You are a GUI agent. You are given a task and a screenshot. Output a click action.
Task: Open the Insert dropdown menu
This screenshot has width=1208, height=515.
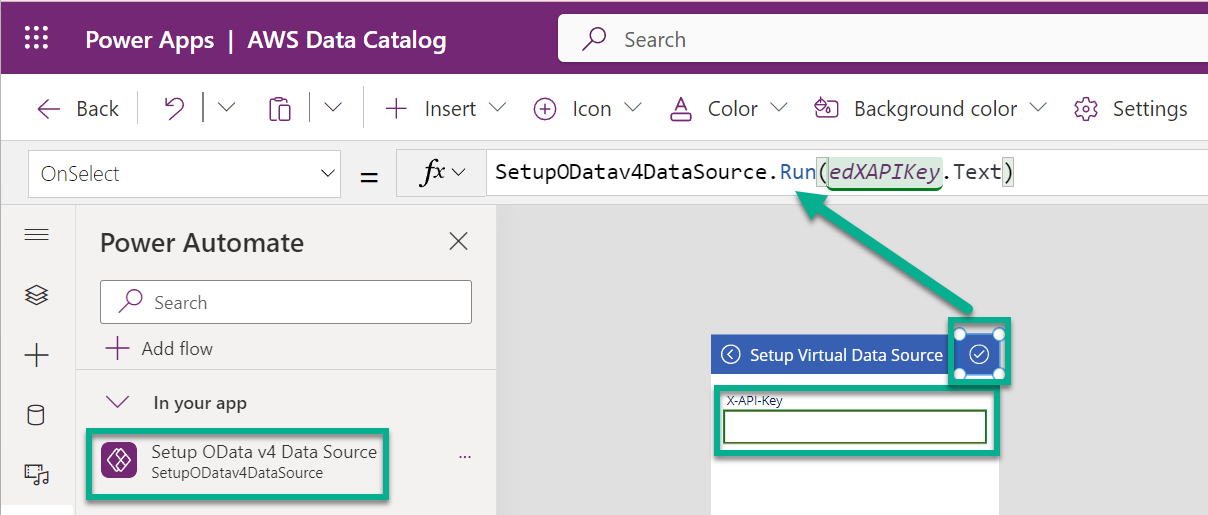coord(445,108)
